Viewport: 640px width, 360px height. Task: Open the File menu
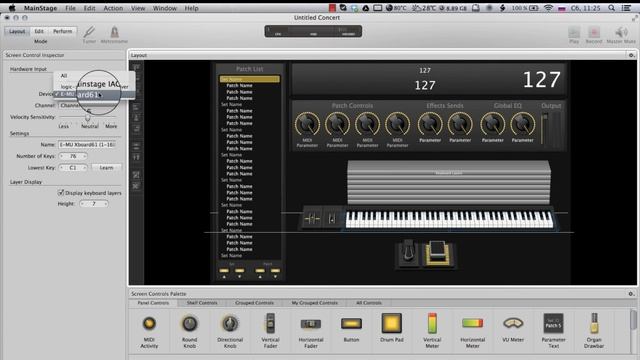tap(70, 8)
